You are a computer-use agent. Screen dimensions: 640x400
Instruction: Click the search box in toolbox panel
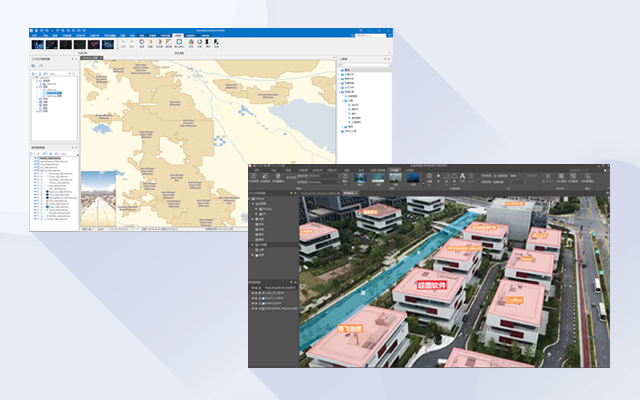coord(362,65)
